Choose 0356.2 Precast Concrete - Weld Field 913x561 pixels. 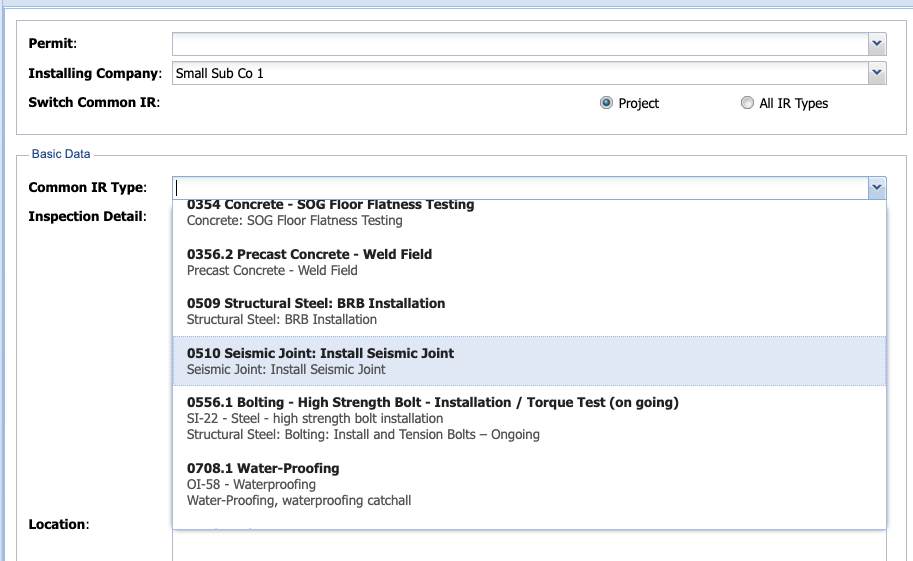tap(529, 262)
